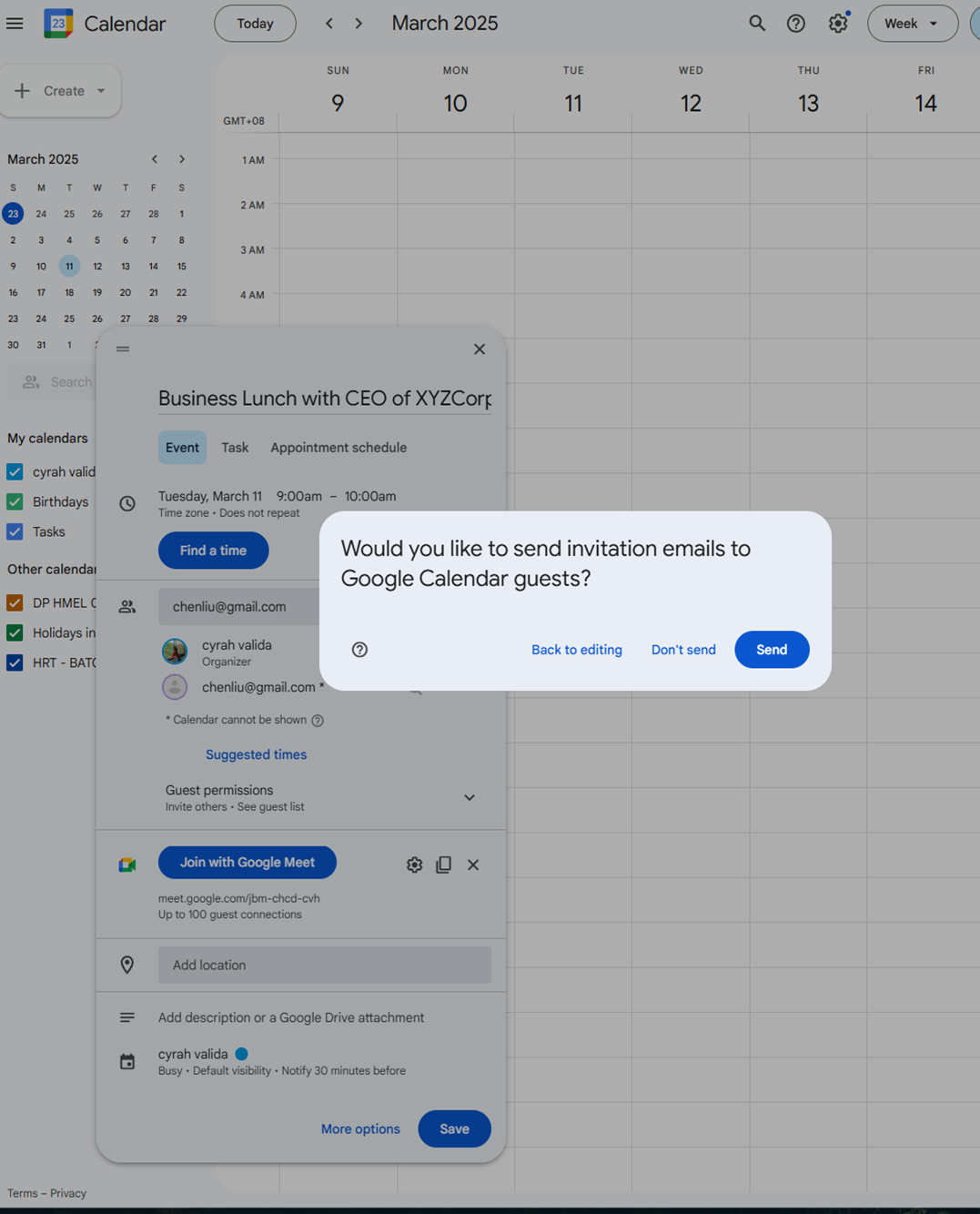Image resolution: width=980 pixels, height=1214 pixels.
Task: Click the Google Meet logo icon
Action: pyautogui.click(x=127, y=865)
